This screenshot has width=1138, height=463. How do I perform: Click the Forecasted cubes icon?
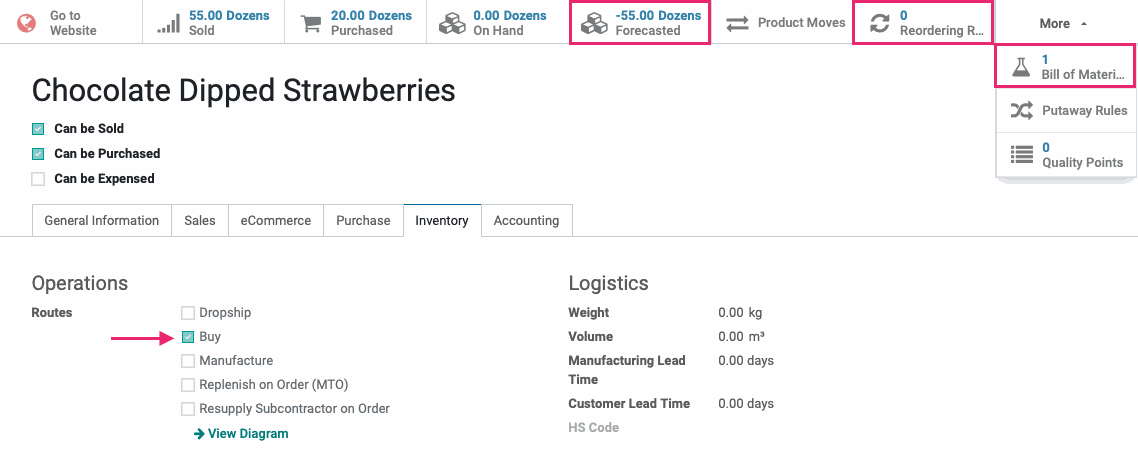coord(594,23)
